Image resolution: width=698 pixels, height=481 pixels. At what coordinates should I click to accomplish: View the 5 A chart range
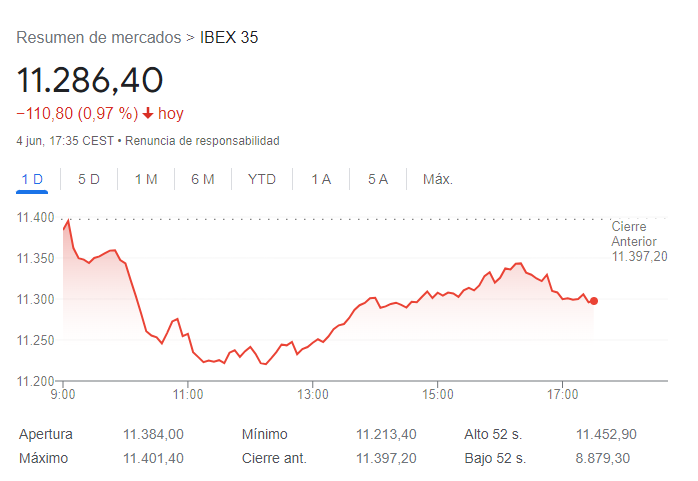pos(378,179)
